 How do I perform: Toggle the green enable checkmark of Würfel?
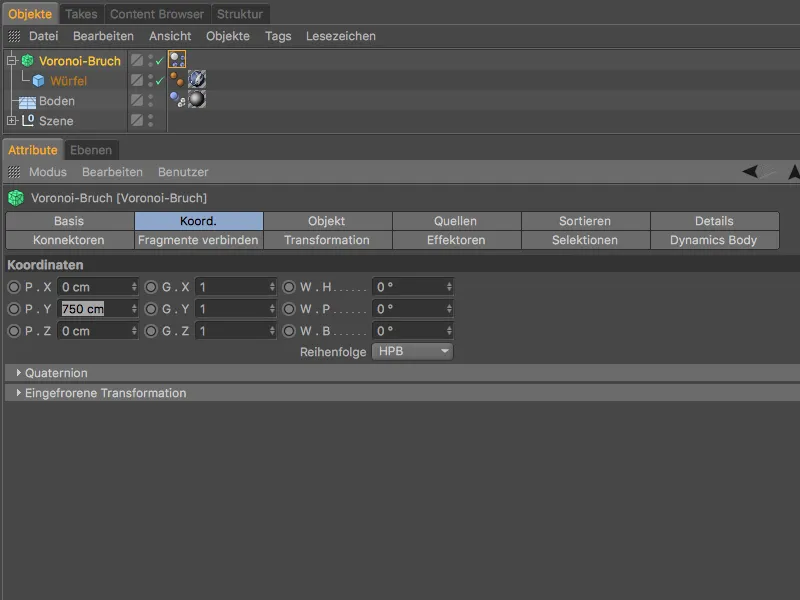click(160, 81)
